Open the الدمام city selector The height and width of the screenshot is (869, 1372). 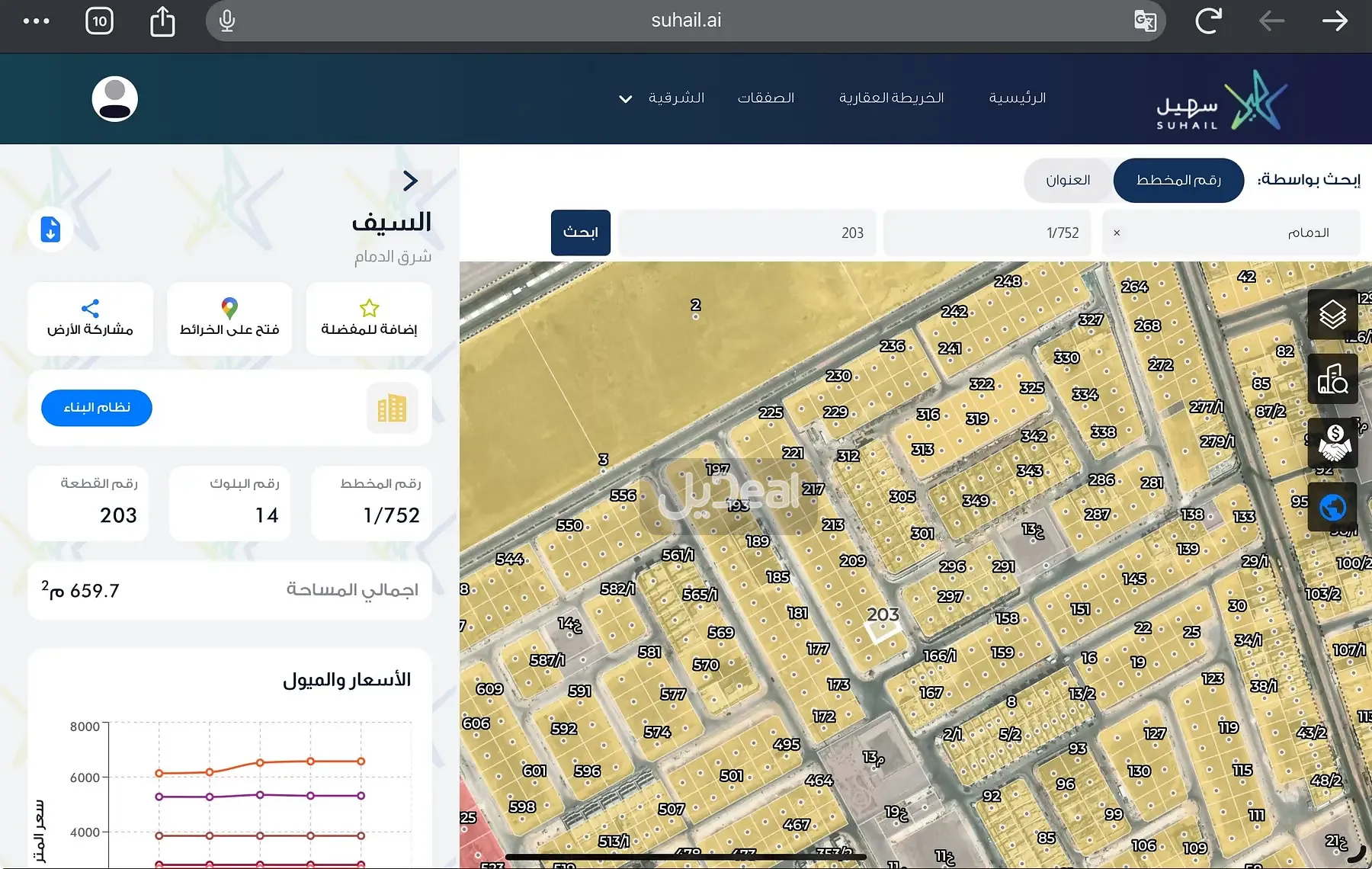[1230, 232]
